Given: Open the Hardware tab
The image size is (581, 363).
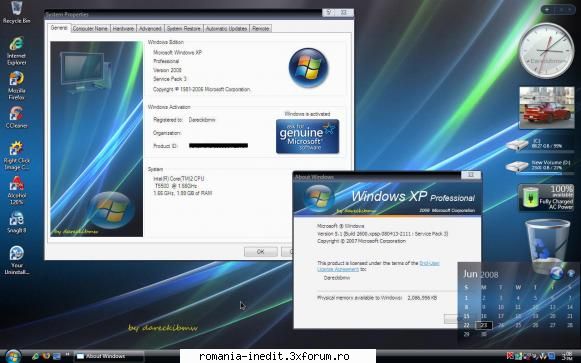Looking at the screenshot, I should [123, 29].
